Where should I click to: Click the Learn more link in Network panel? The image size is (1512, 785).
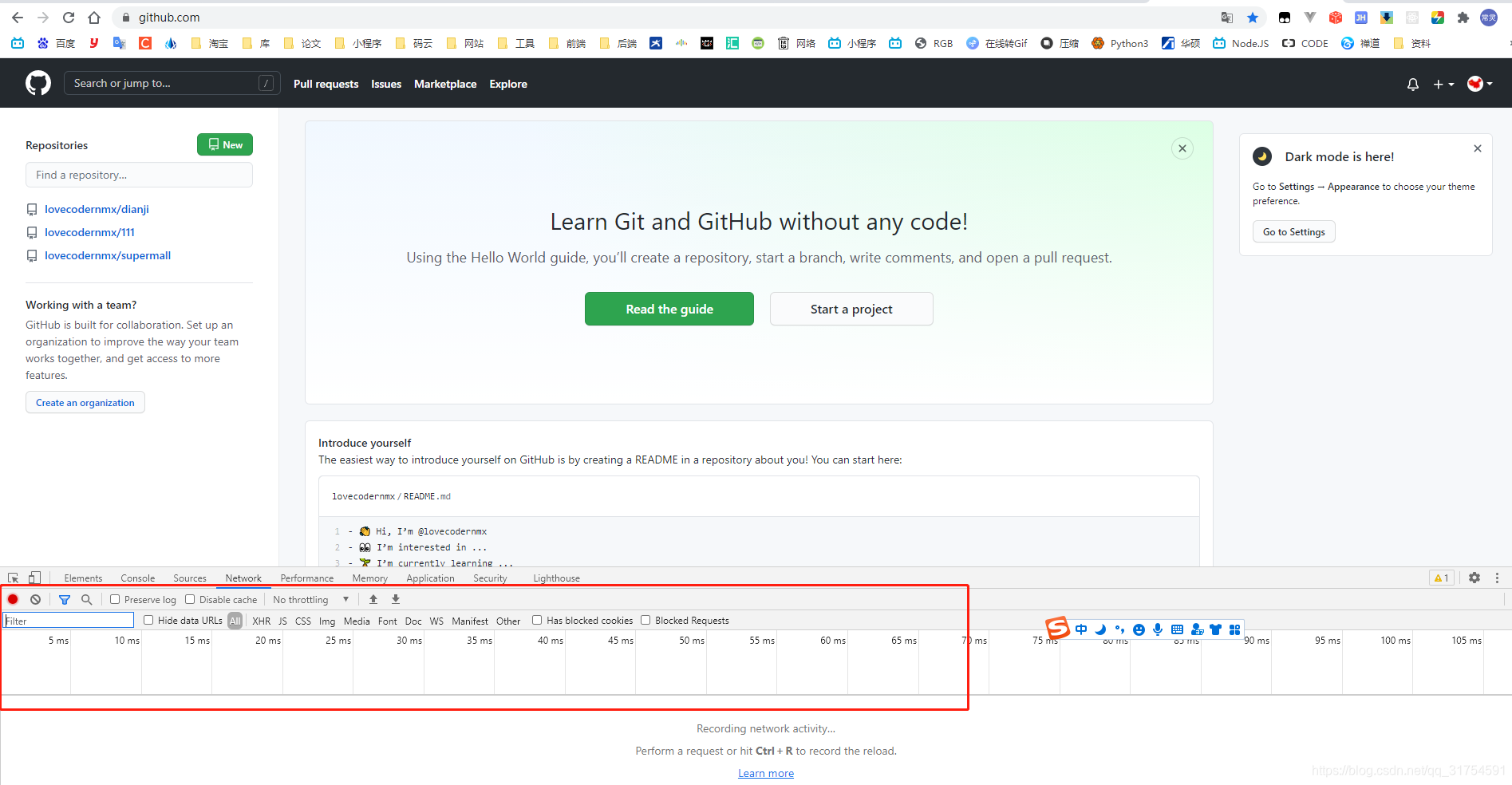coord(766,773)
